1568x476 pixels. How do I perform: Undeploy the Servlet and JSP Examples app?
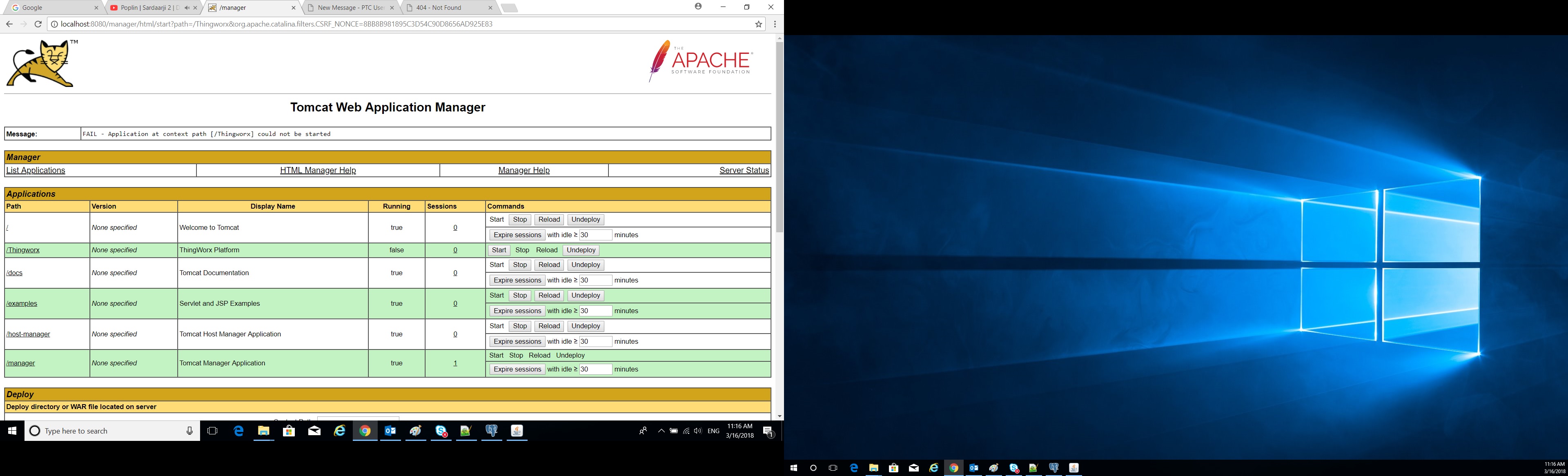[x=586, y=296]
